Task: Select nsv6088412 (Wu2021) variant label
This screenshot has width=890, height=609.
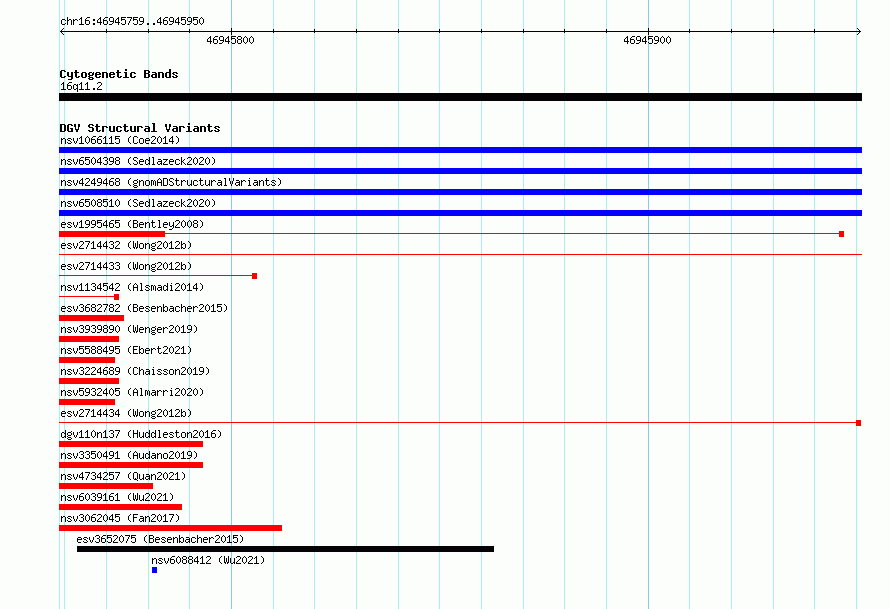Action: (208, 560)
